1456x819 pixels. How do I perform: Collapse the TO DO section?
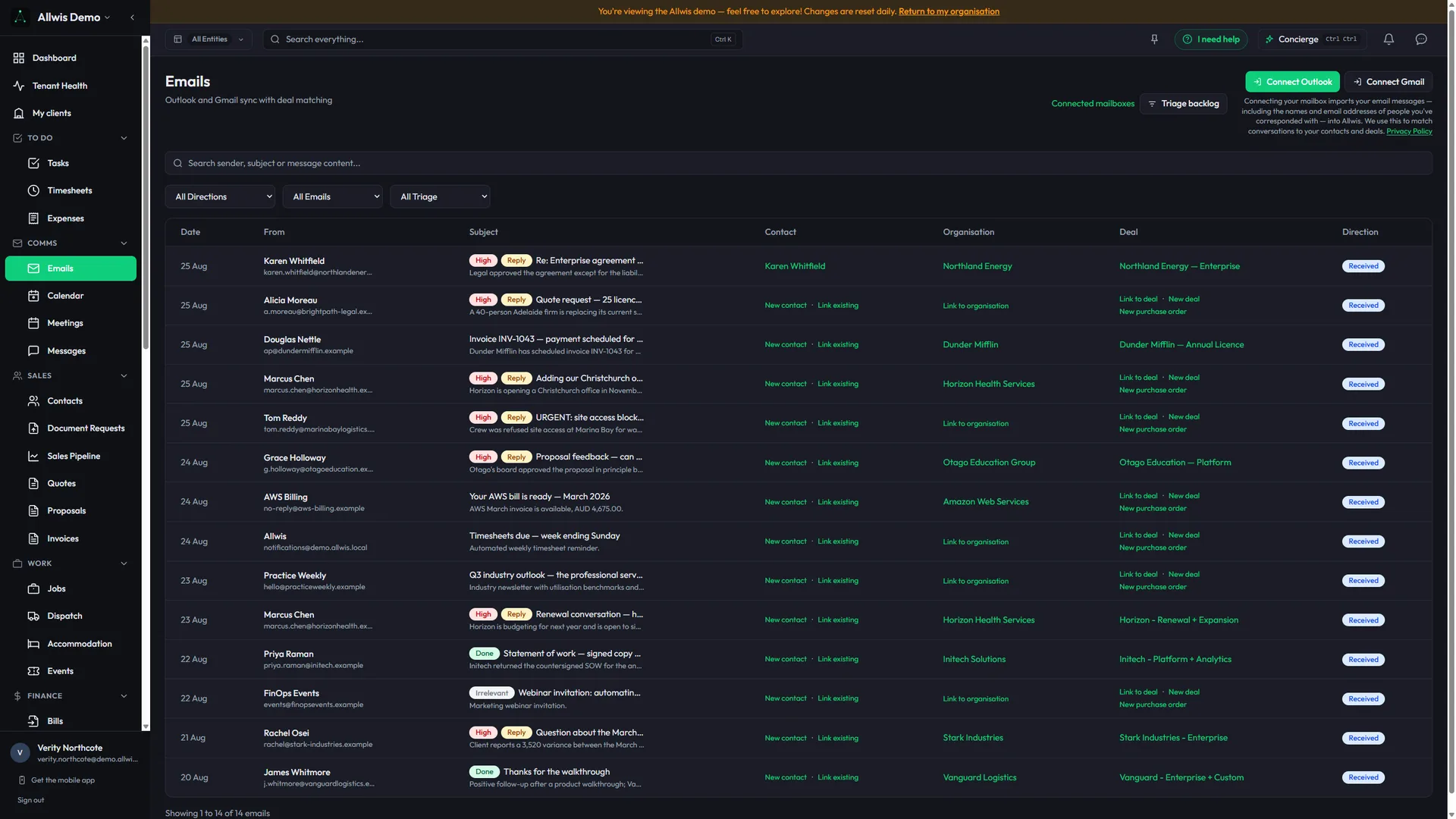pyautogui.click(x=124, y=138)
